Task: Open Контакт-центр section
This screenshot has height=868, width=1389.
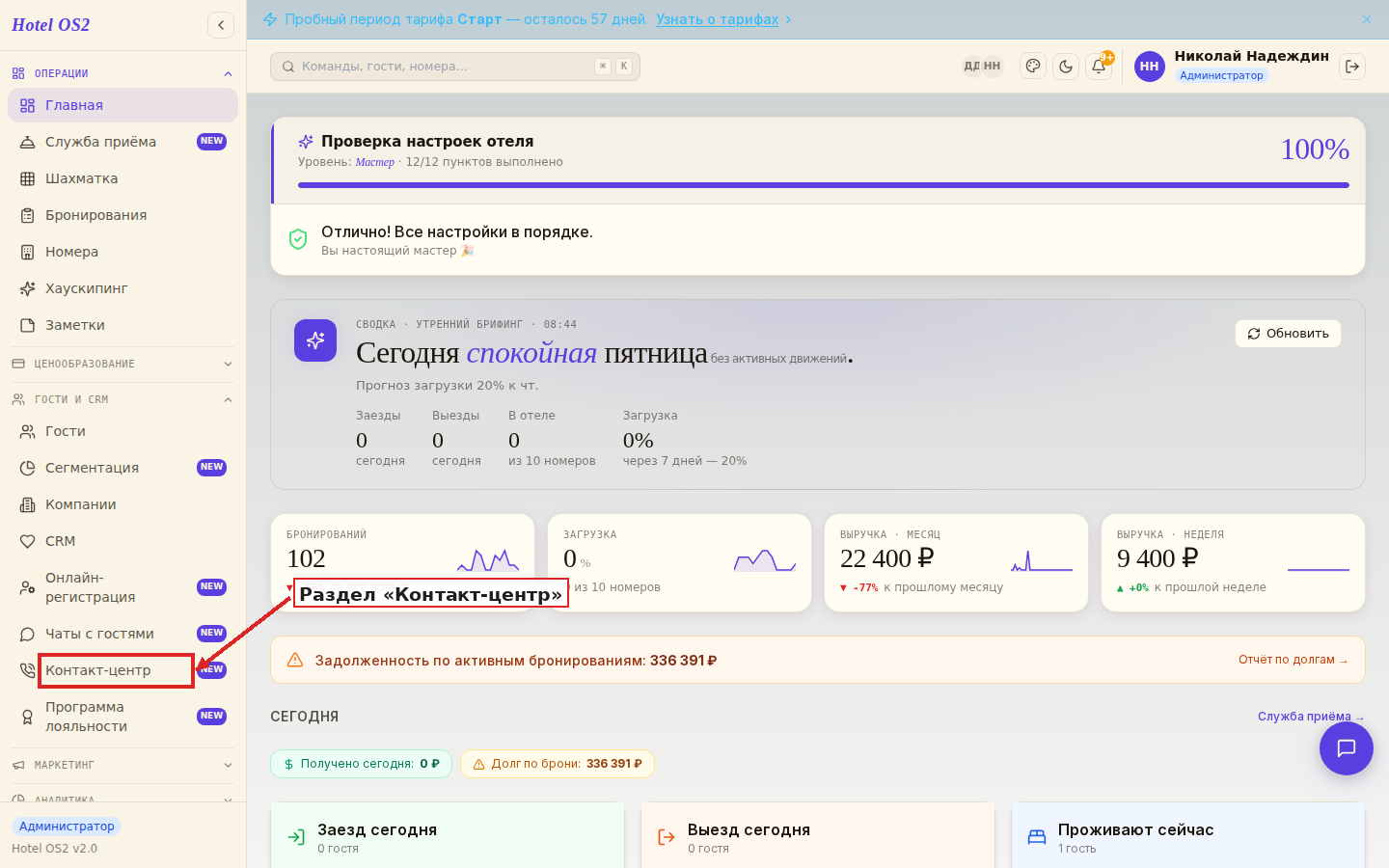Action: click(x=123, y=670)
